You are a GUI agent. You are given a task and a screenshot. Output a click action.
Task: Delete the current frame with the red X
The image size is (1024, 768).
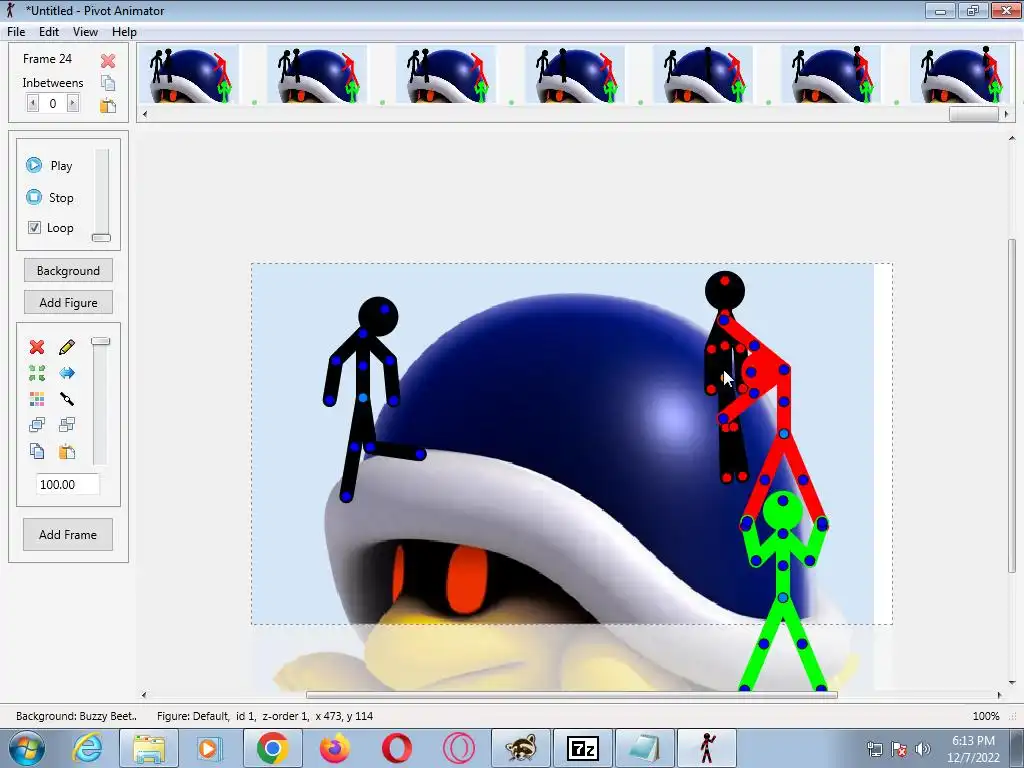[x=108, y=61]
